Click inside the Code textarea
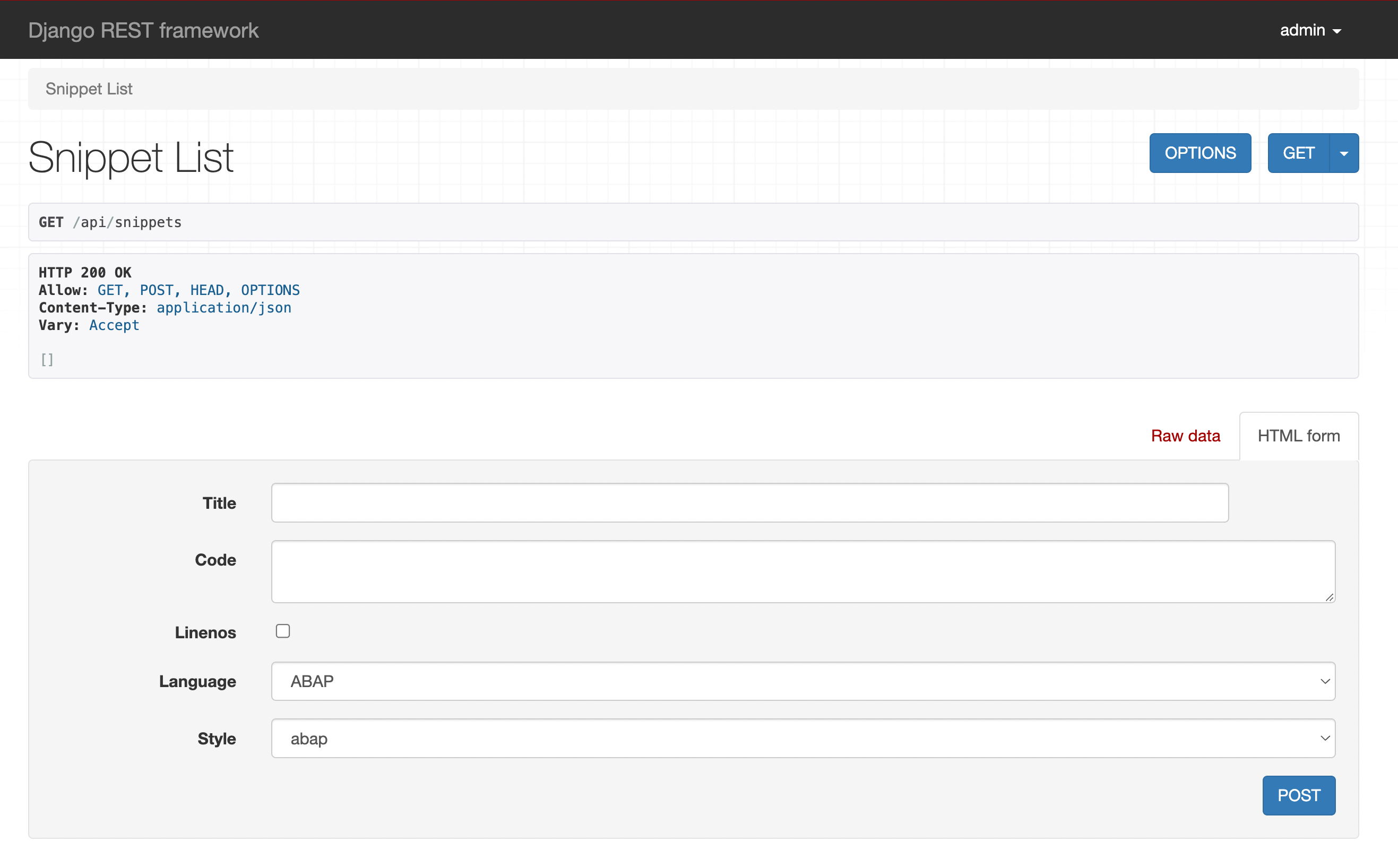1398x868 pixels. coord(802,571)
